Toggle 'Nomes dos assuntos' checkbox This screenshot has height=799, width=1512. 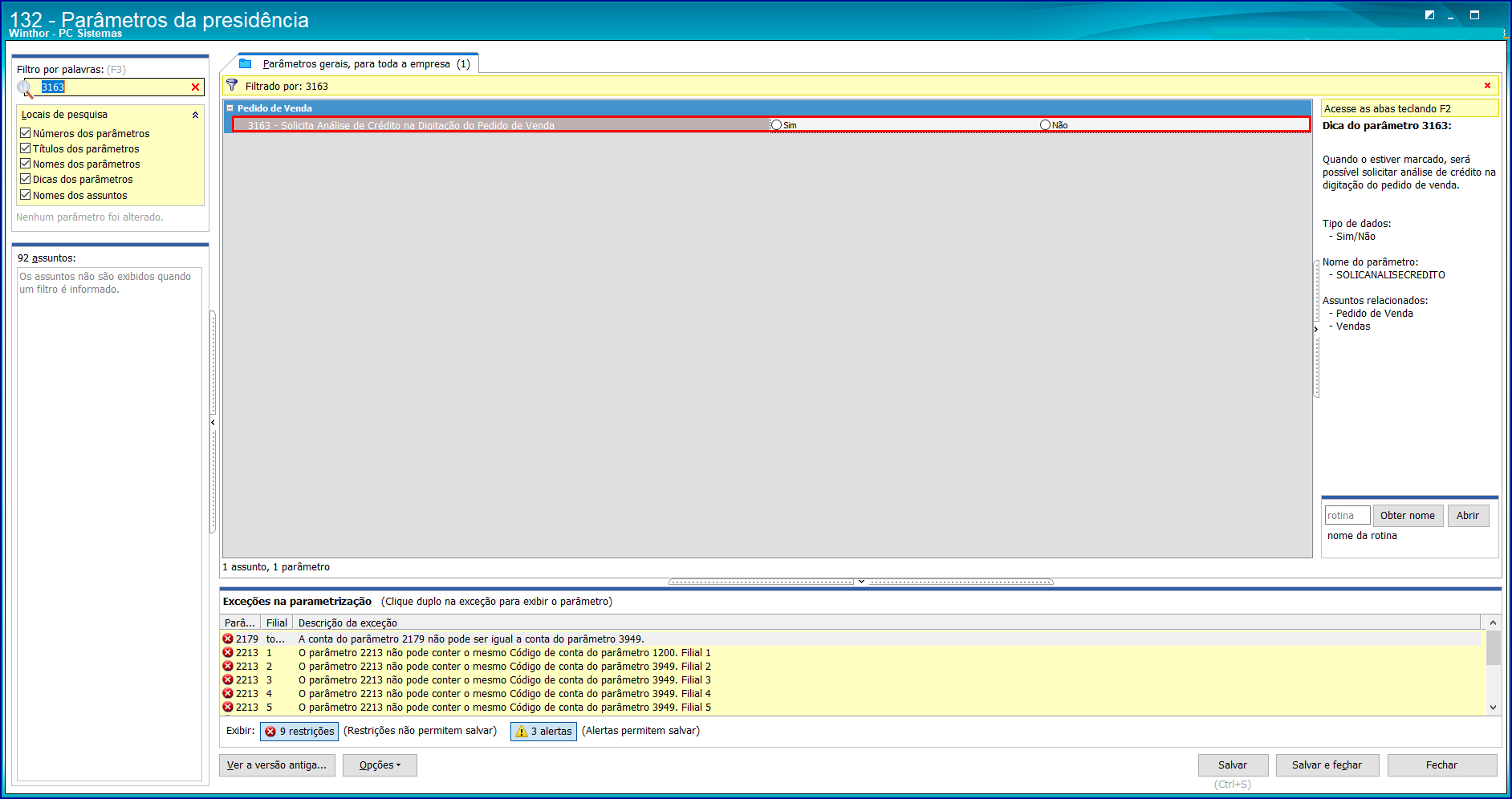(x=26, y=195)
